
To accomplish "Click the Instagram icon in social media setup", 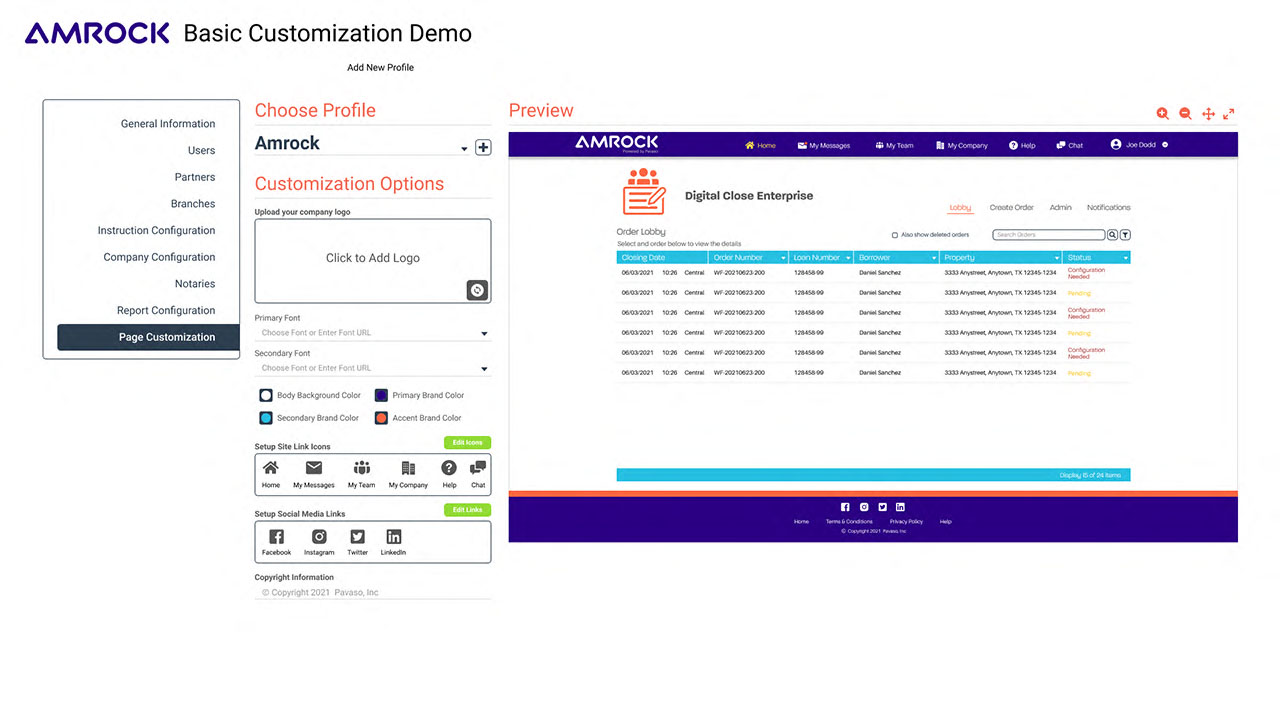I will pyautogui.click(x=319, y=537).
